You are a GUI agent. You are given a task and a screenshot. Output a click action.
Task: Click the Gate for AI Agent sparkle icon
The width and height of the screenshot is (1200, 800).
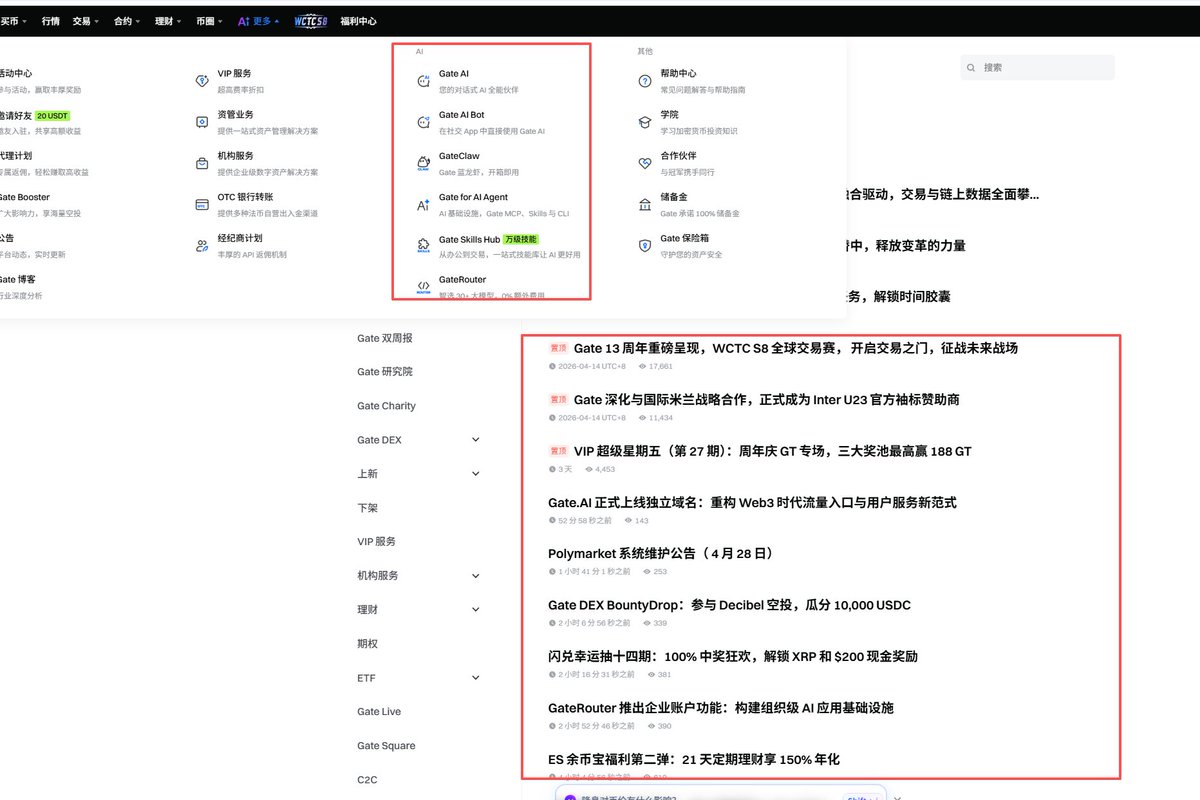pos(423,204)
